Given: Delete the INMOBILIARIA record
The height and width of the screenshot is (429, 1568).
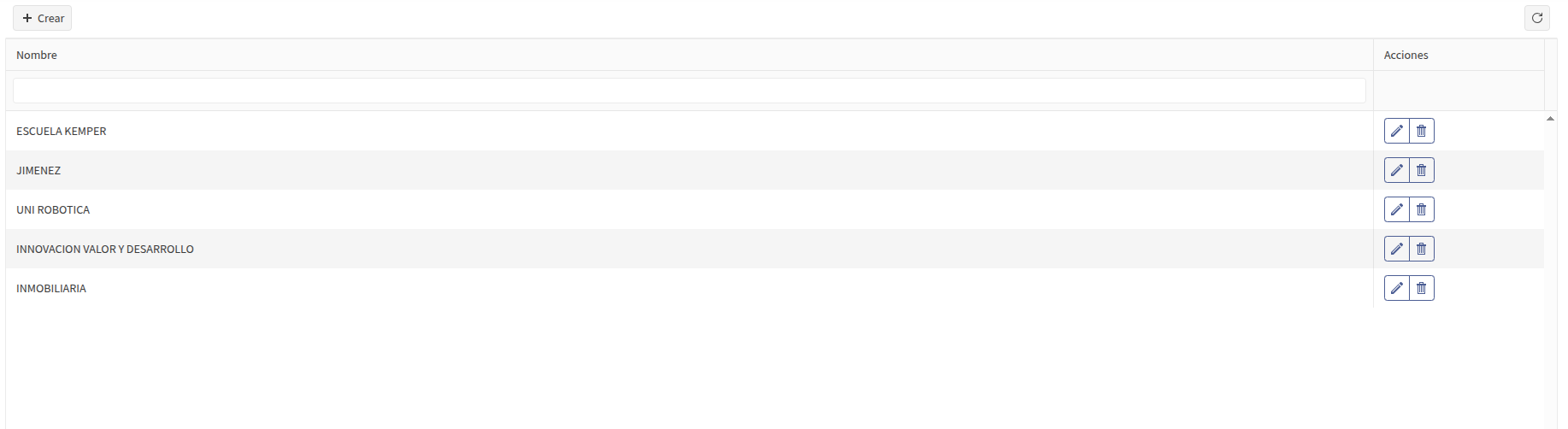Looking at the screenshot, I should (x=1422, y=288).
